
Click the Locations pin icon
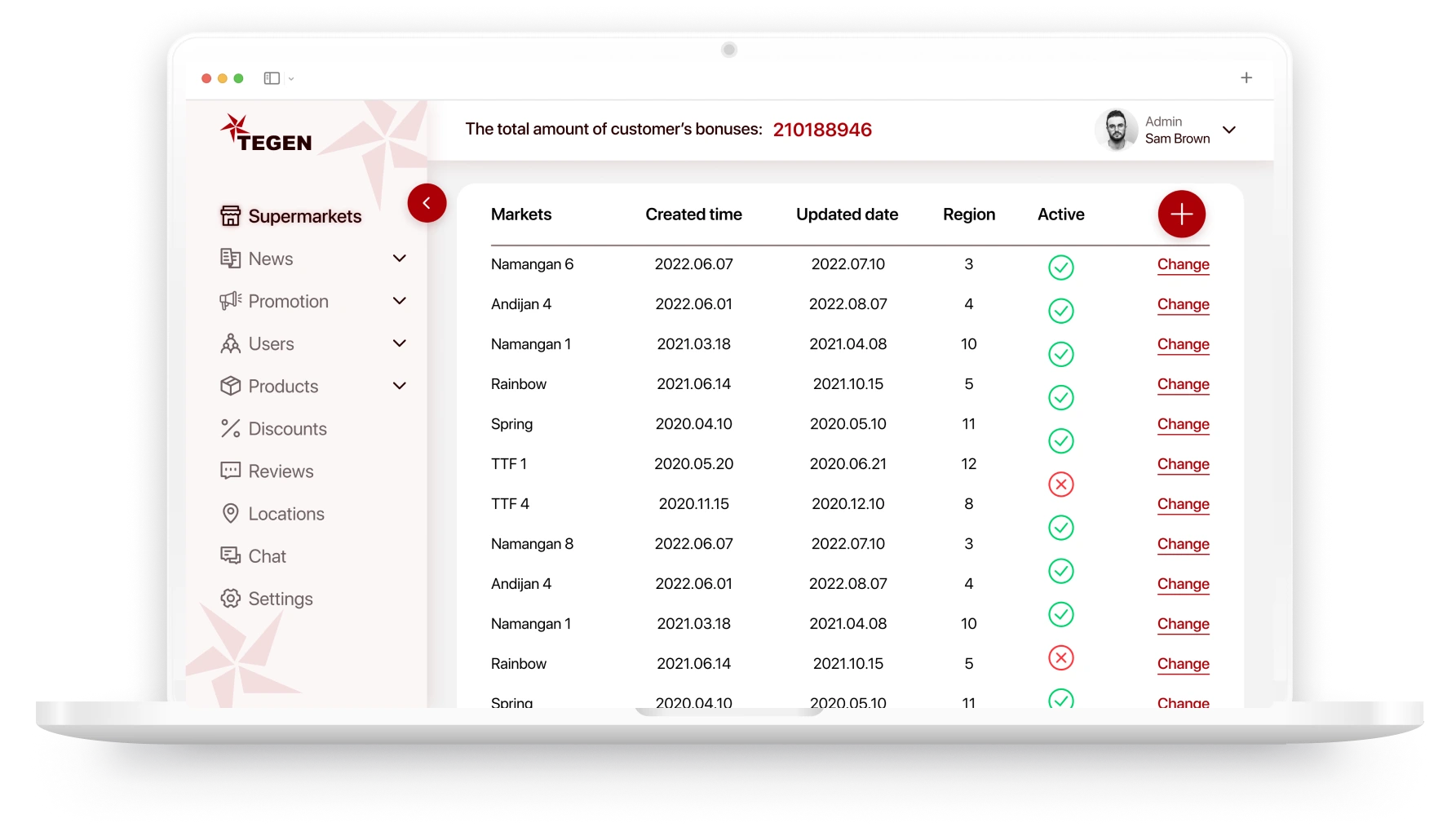click(x=231, y=513)
